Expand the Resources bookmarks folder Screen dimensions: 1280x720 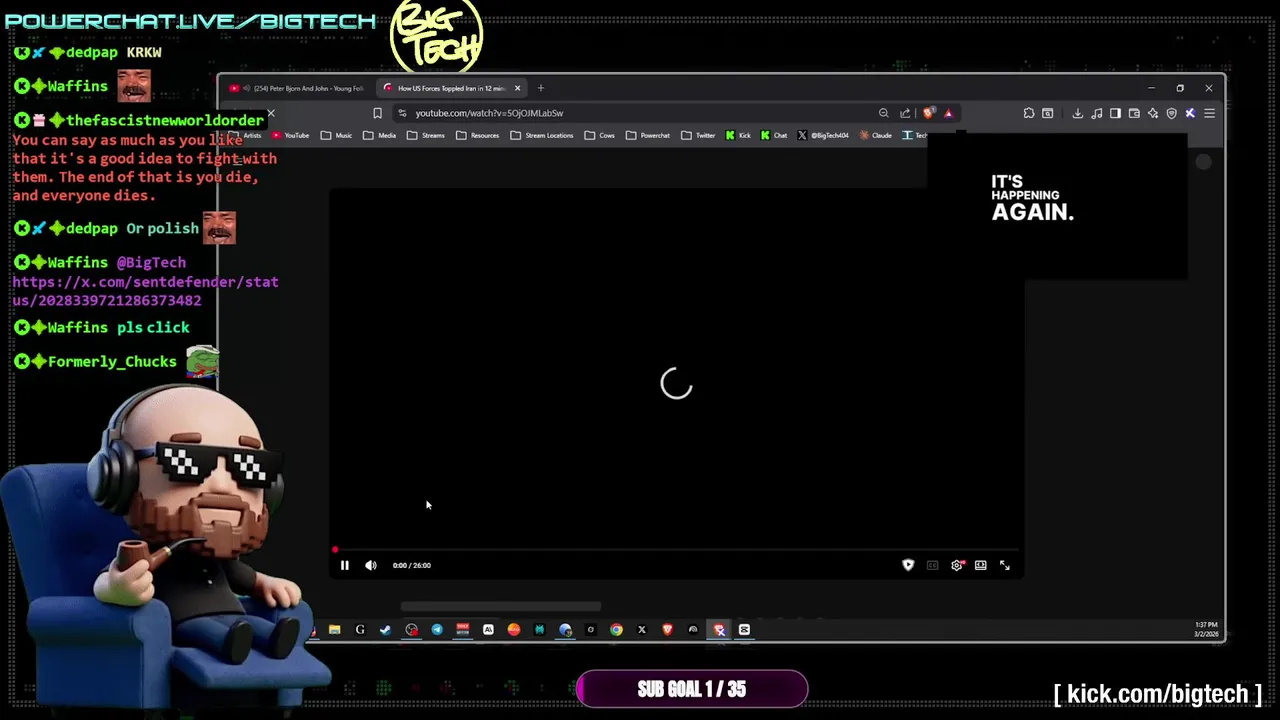tap(477, 135)
